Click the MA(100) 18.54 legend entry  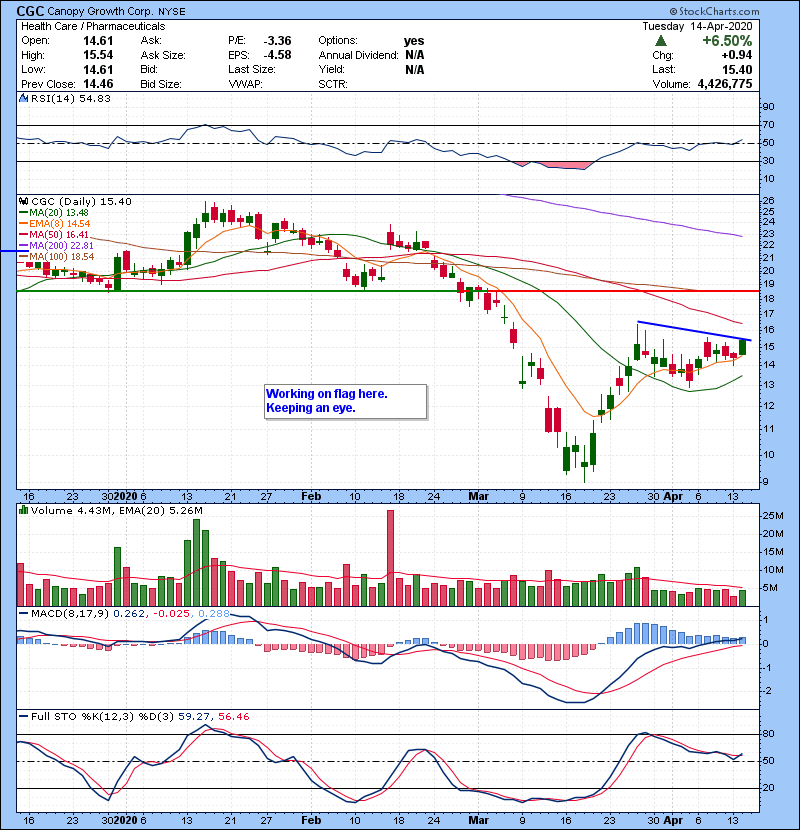57,257
